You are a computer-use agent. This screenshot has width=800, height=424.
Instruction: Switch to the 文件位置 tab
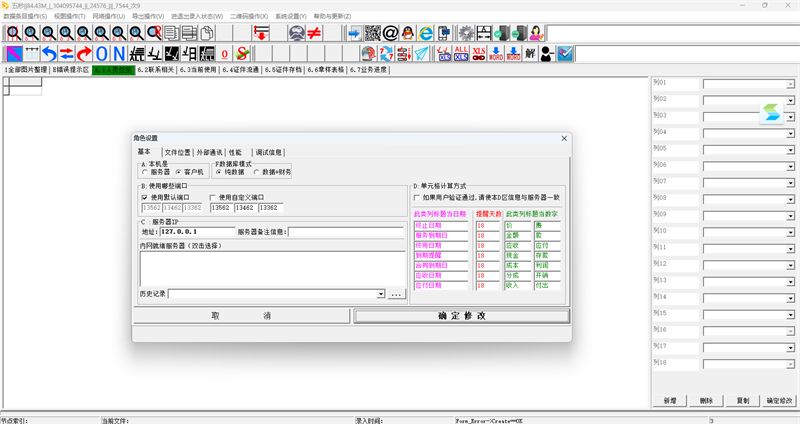[x=177, y=152]
